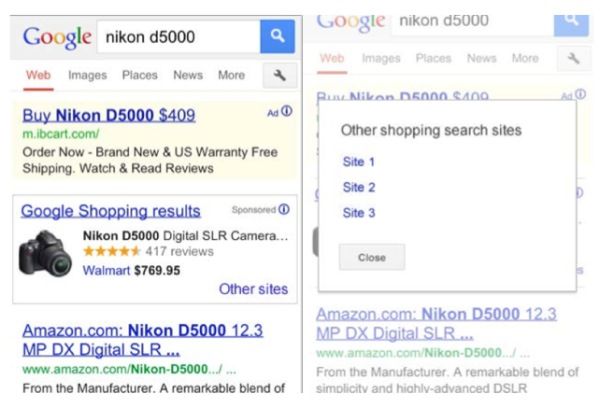Click the Nikon D5000 camera thumbnail
The width and height of the screenshot is (600, 408).
46,253
